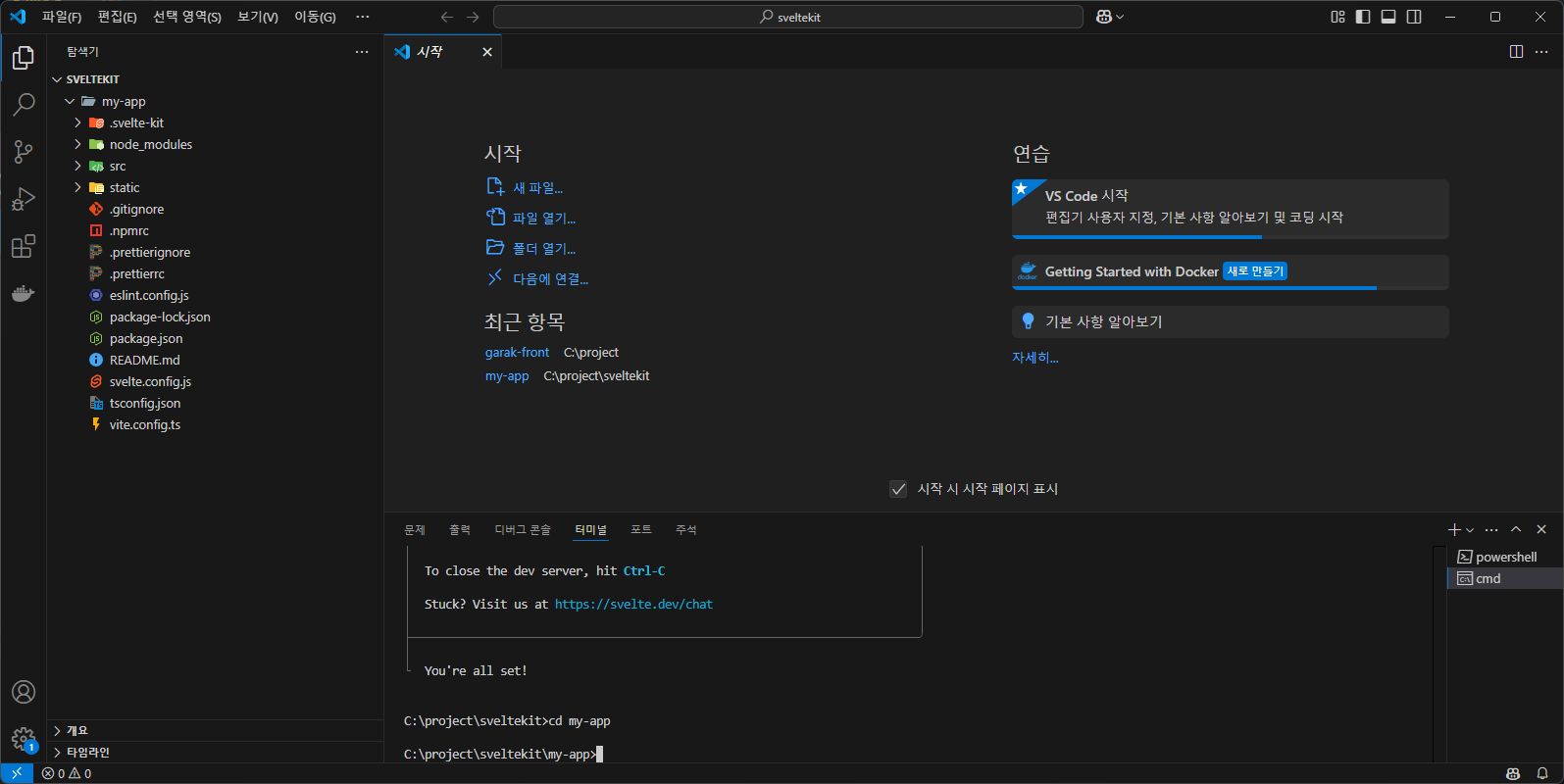Close the 시작 editor tab

tap(487, 52)
